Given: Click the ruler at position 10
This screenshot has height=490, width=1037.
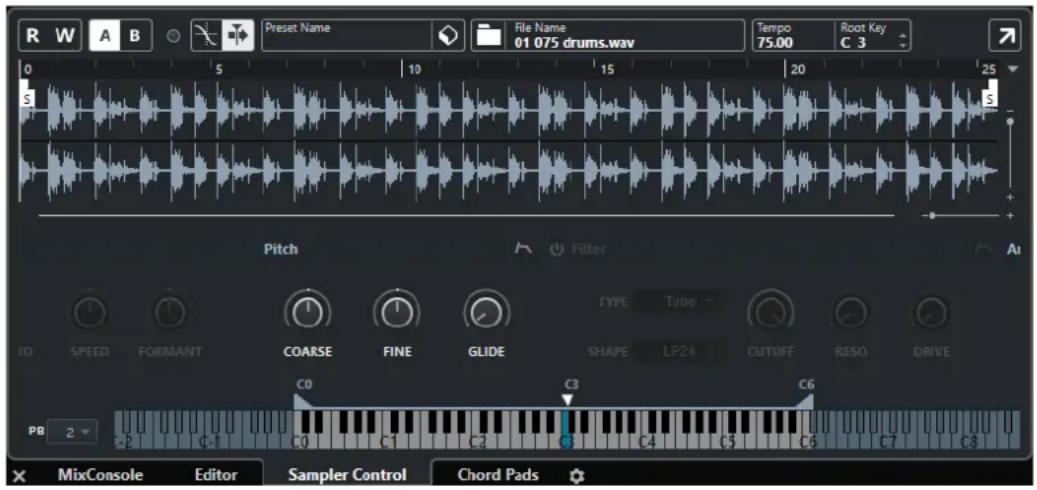Looking at the screenshot, I should (x=414, y=69).
